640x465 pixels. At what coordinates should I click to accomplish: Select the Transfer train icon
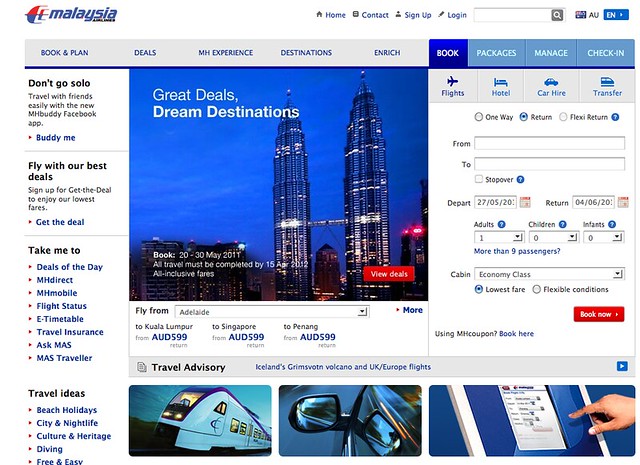(x=607, y=82)
